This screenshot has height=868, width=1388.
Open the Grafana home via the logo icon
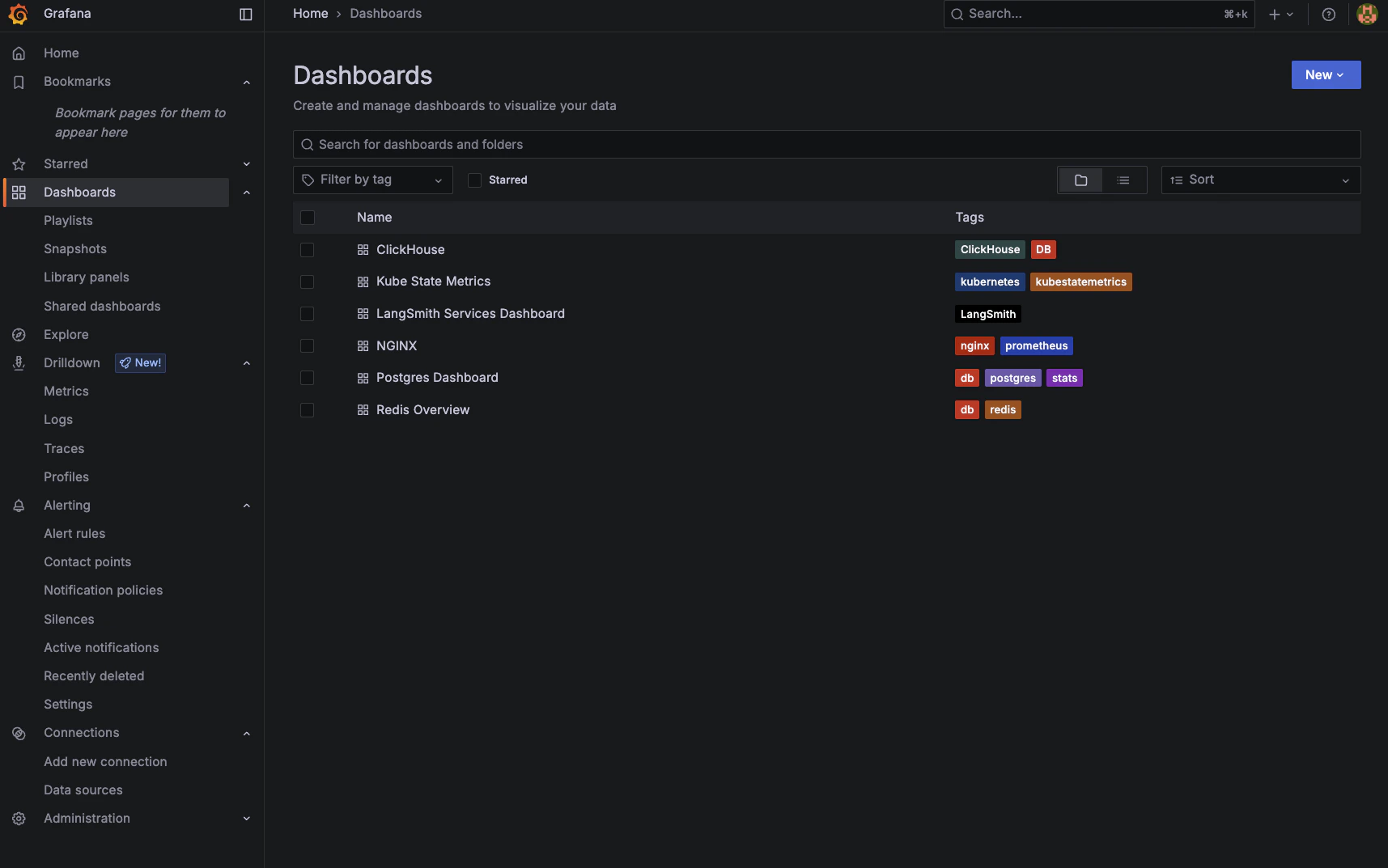click(x=18, y=14)
